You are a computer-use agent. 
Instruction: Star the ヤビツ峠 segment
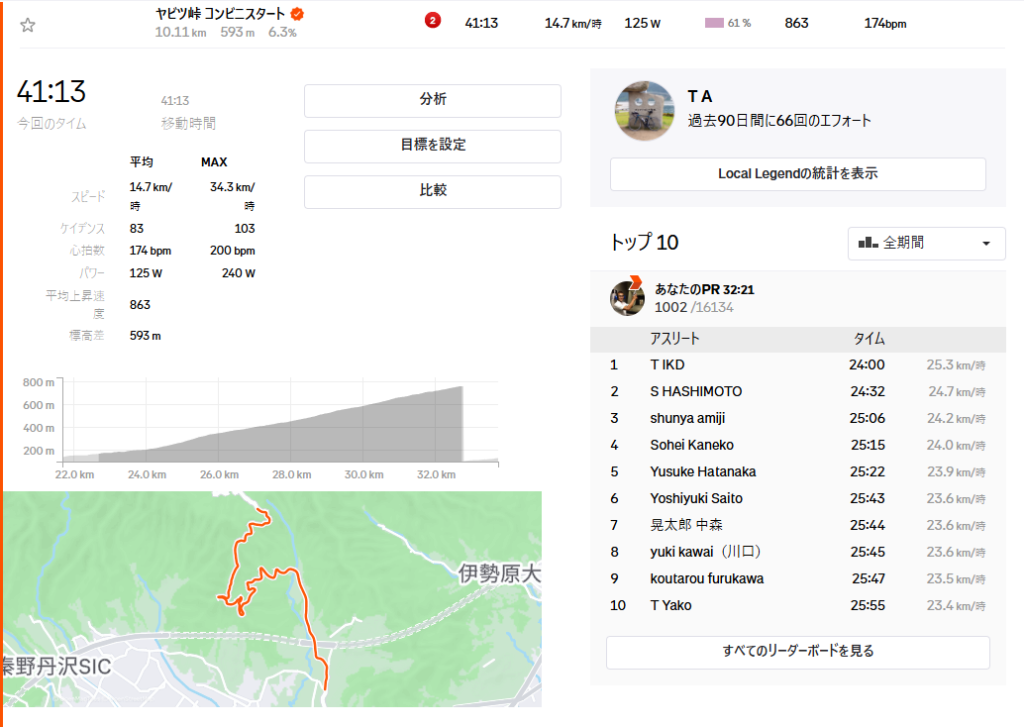(x=28, y=25)
